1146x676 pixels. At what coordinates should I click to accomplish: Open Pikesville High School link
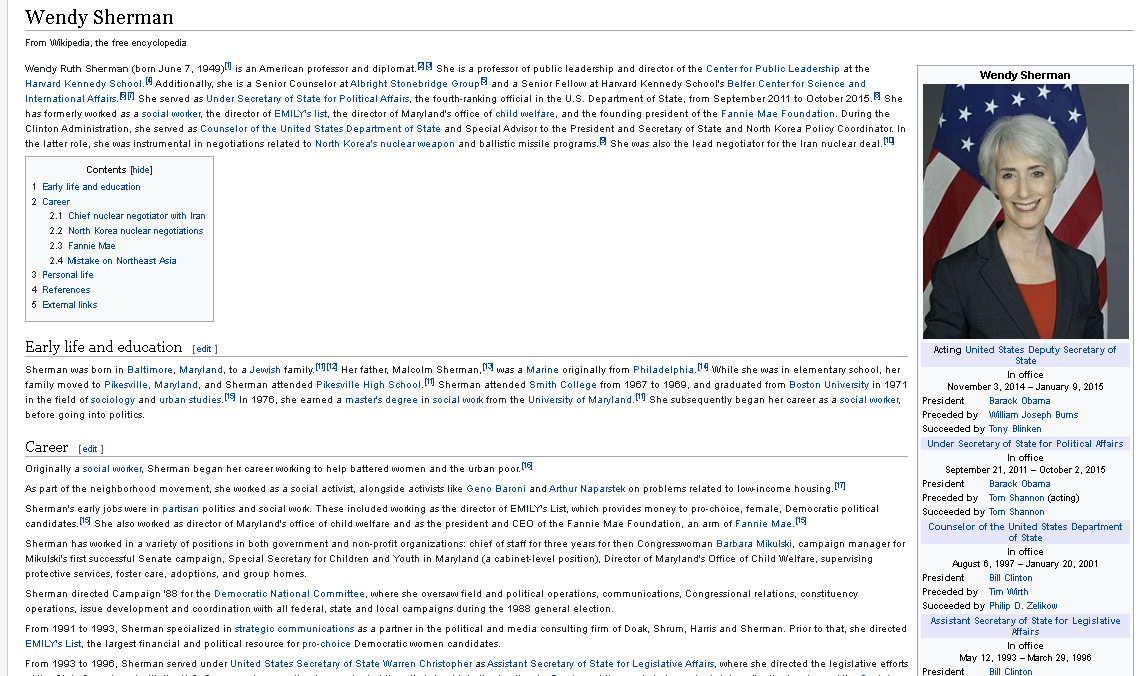pos(369,385)
